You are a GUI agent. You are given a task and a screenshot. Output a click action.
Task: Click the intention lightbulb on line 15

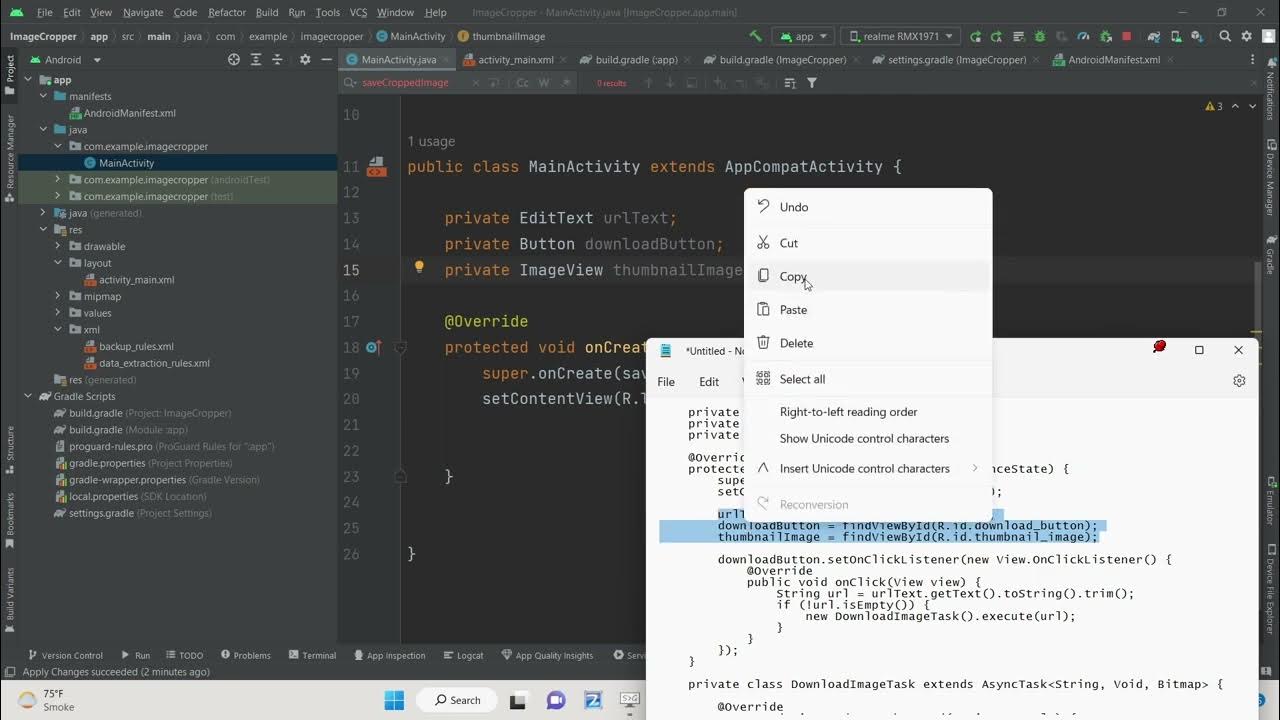[419, 267]
